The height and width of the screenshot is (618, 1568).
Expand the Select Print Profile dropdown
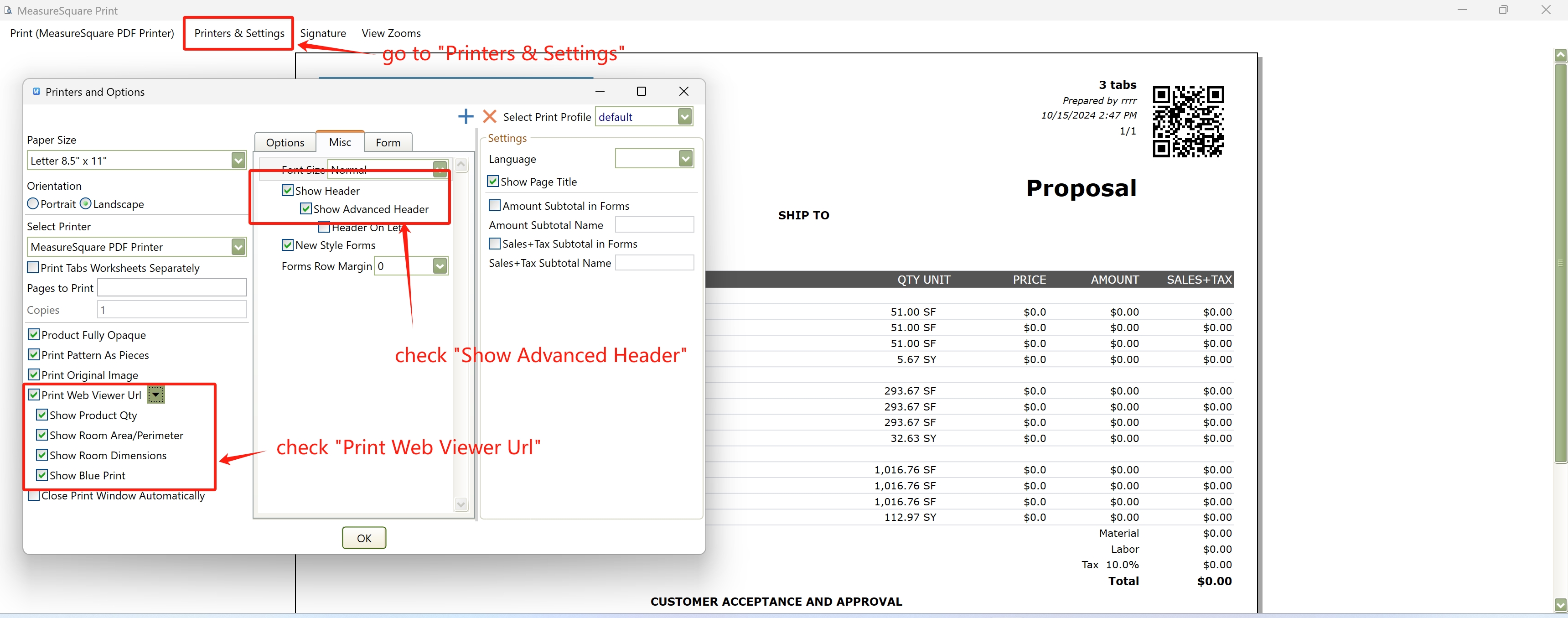click(685, 117)
